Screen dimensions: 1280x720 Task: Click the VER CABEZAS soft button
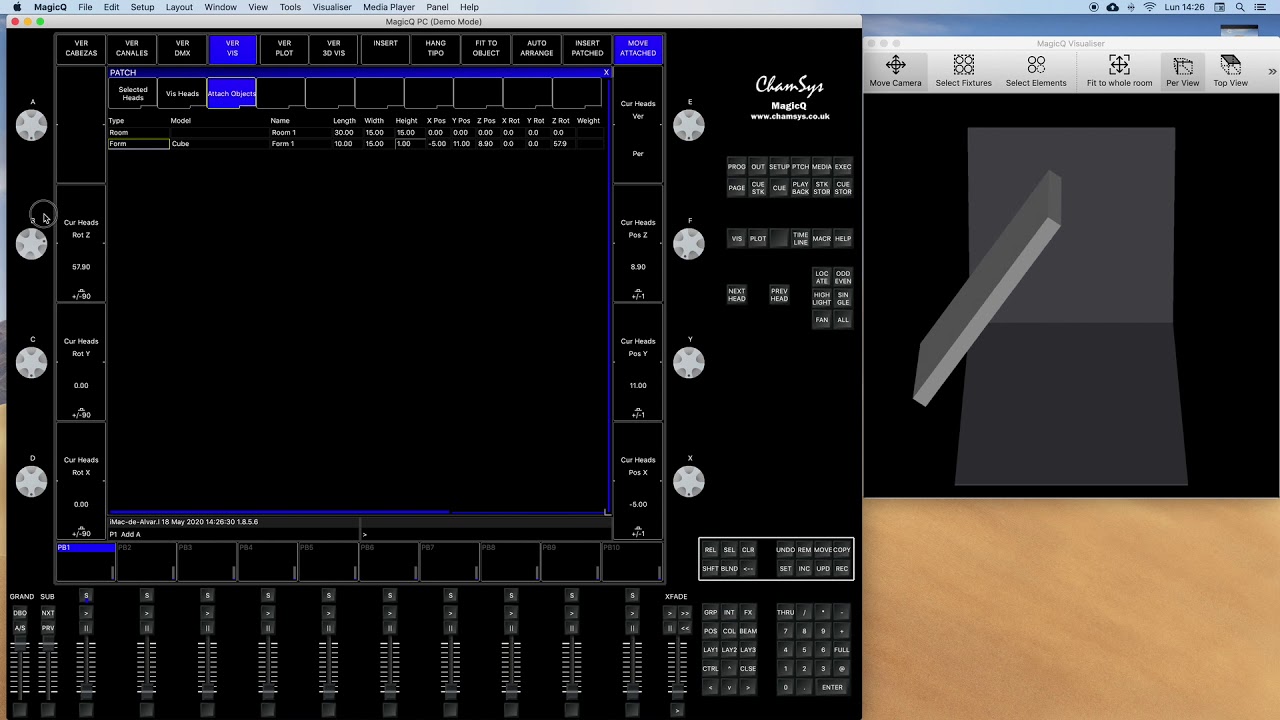click(x=81, y=48)
